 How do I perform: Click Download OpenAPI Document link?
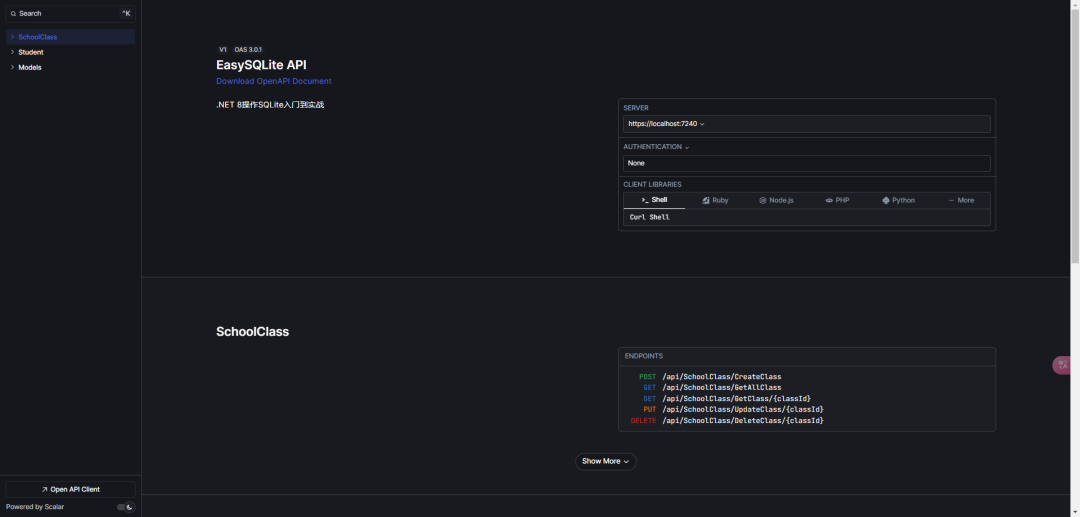coord(273,81)
